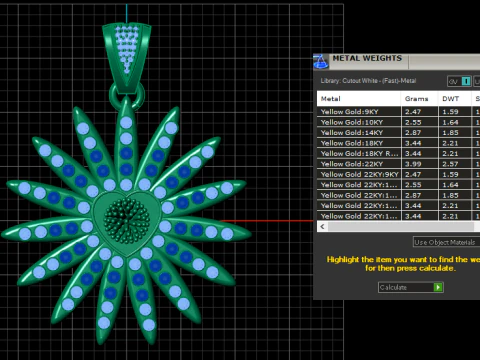This screenshot has width=480, height=360.
Task: Click the METAL WEIGHTS panel title
Action: [367, 58]
